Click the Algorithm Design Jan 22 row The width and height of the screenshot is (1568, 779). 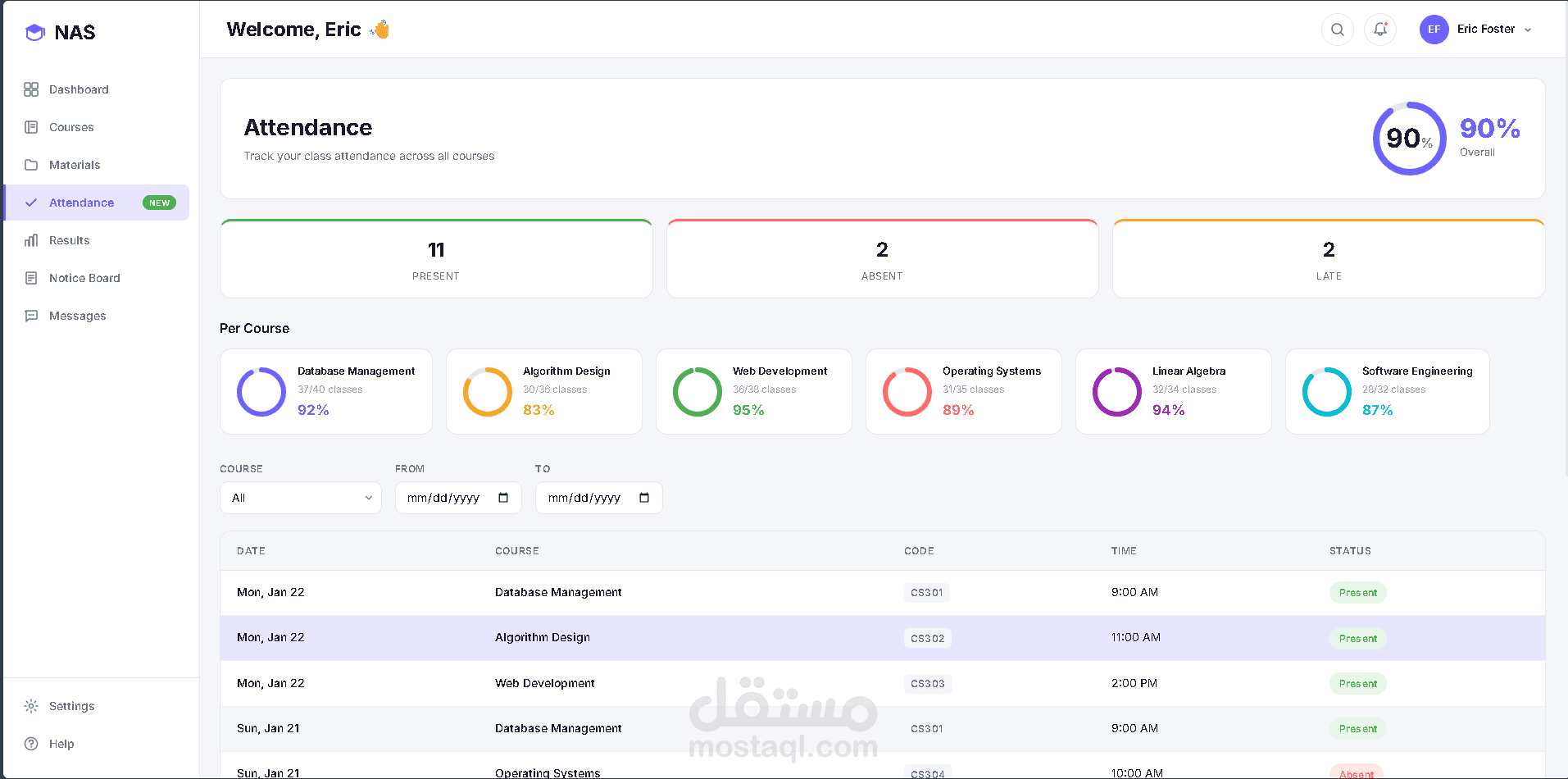pos(883,638)
